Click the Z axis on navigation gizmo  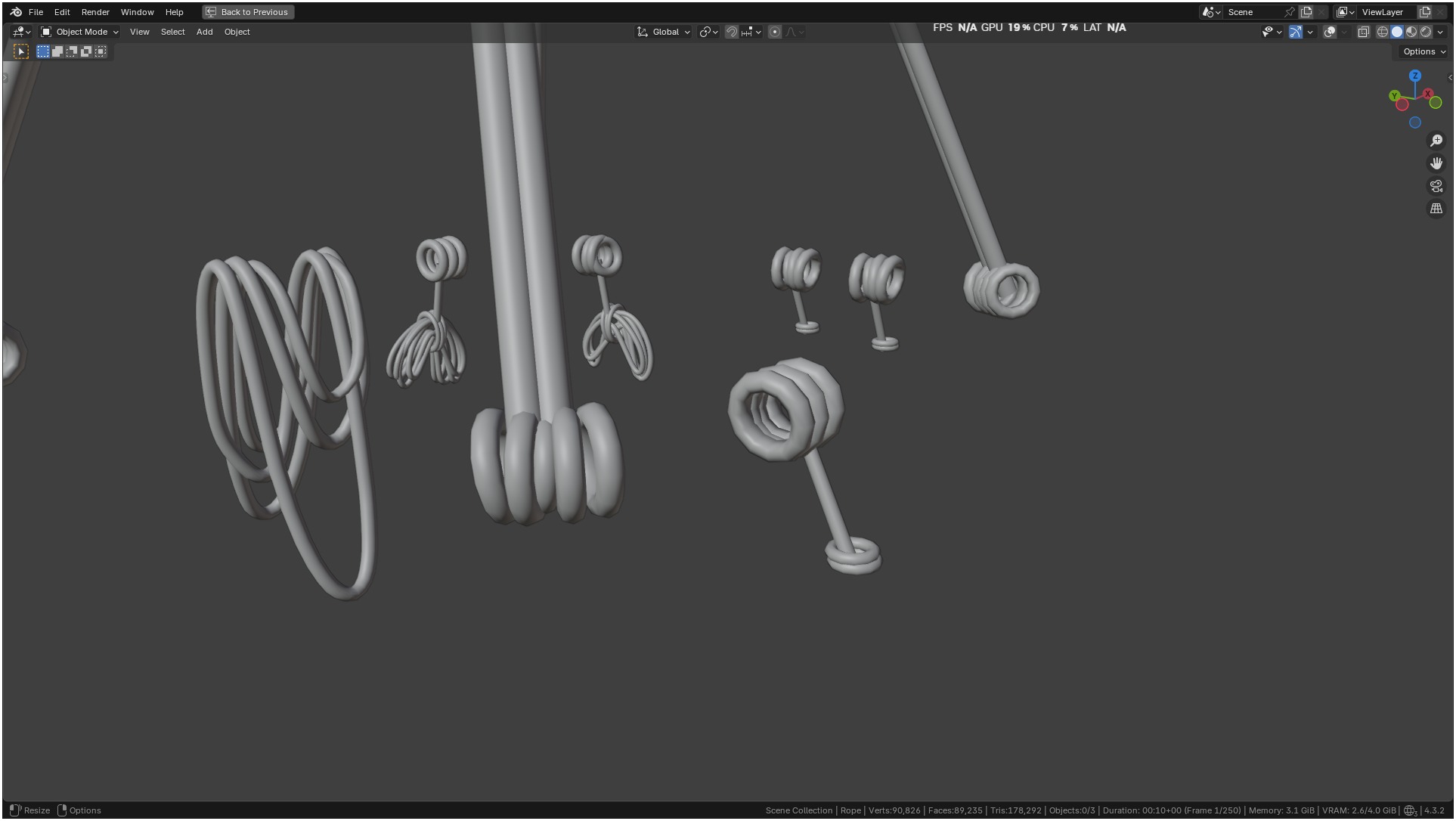(1415, 76)
